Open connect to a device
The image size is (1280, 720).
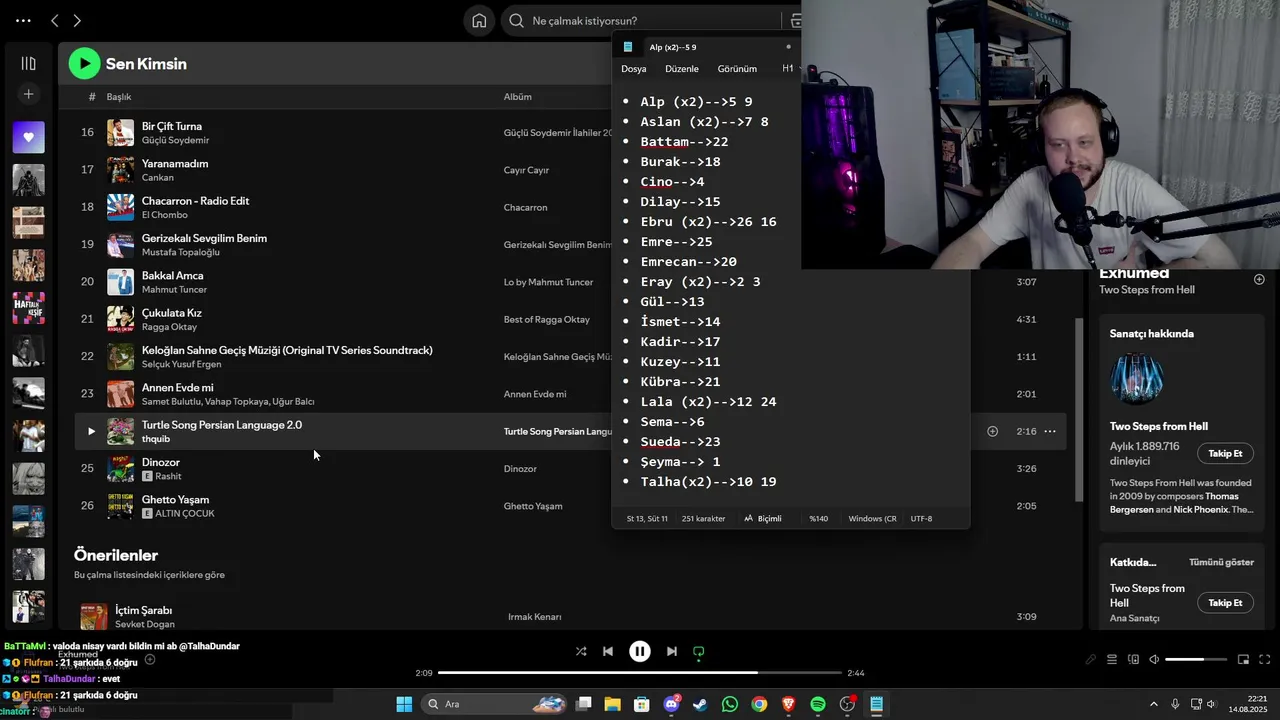pyautogui.click(x=1133, y=659)
